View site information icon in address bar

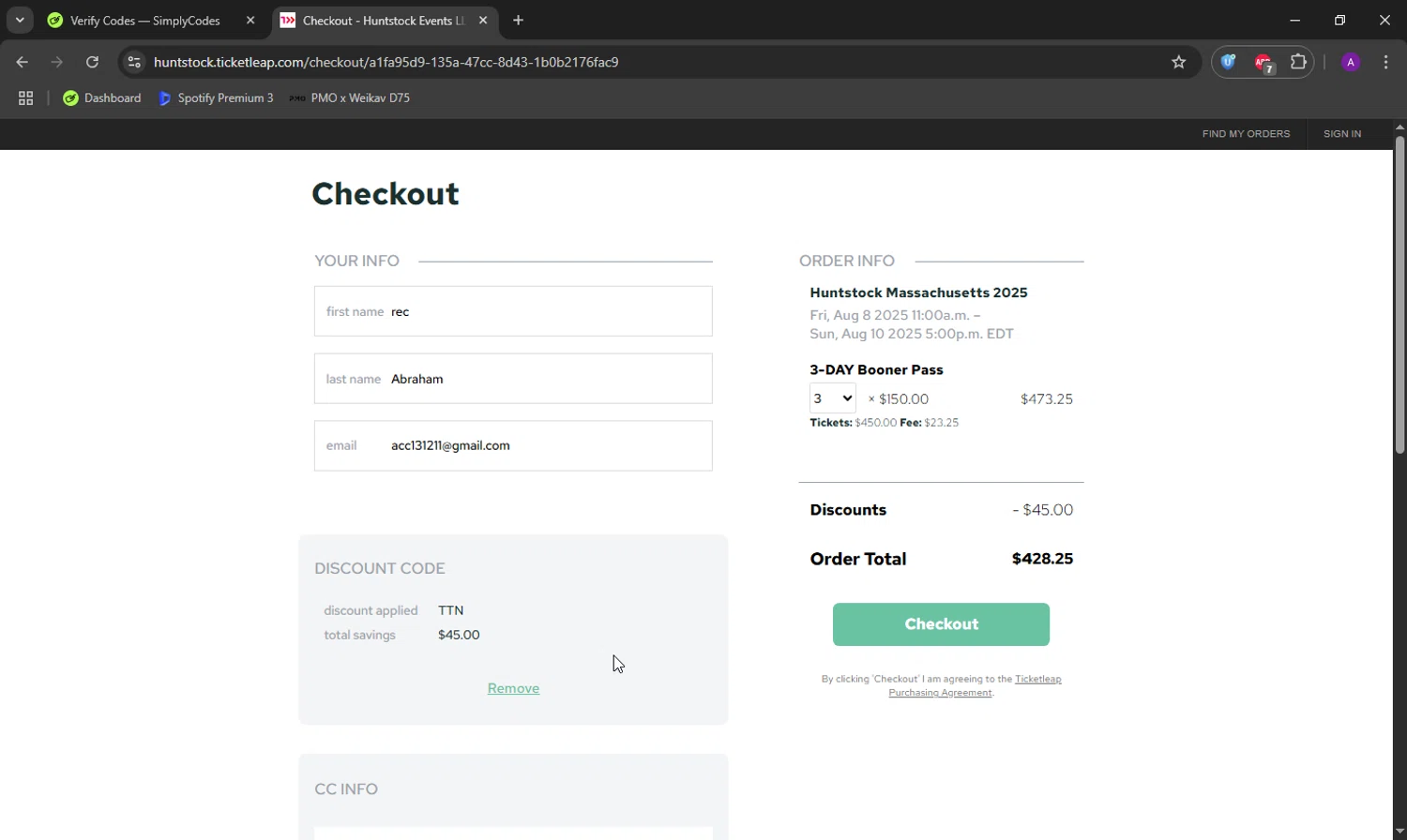(x=134, y=62)
